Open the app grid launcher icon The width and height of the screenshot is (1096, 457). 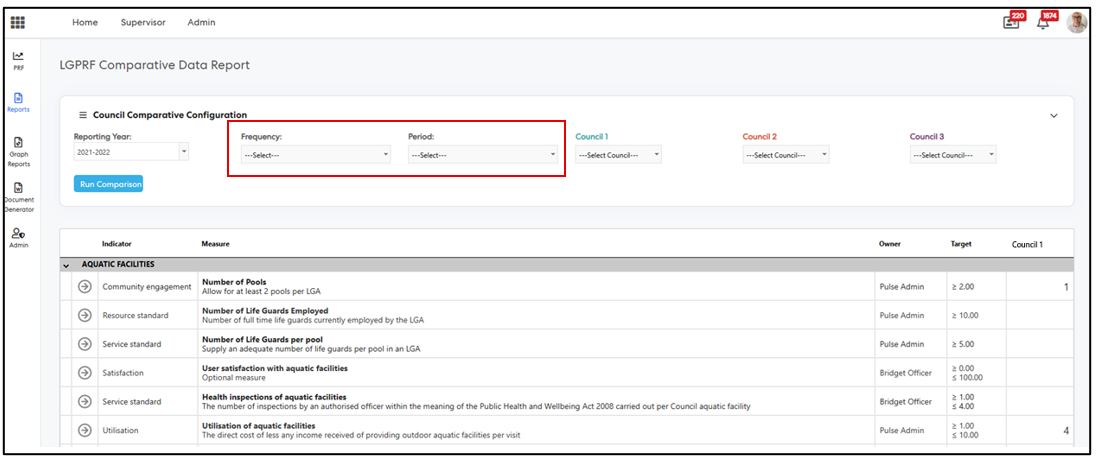pyautogui.click(x=18, y=22)
